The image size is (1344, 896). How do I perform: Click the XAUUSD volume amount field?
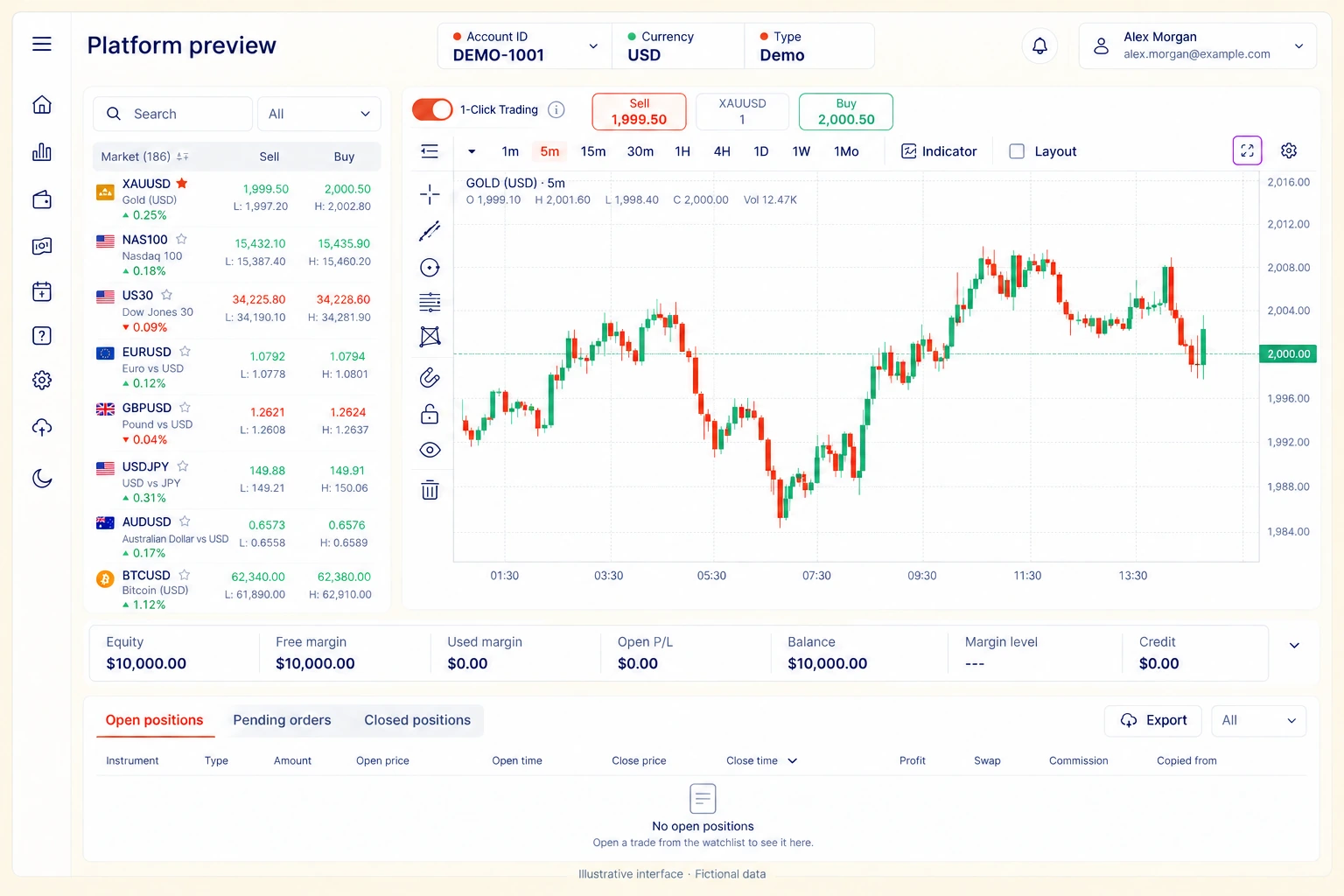coord(742,112)
